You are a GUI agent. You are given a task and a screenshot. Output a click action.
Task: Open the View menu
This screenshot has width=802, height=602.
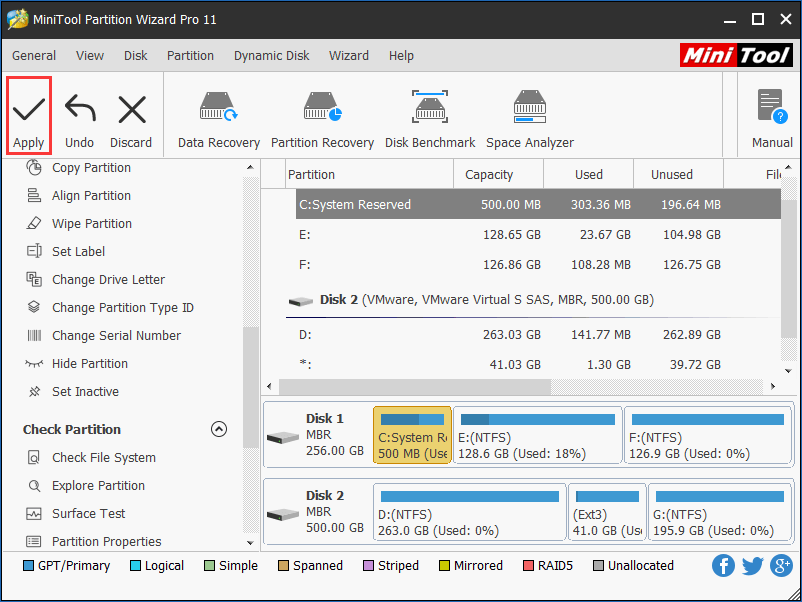[90, 55]
